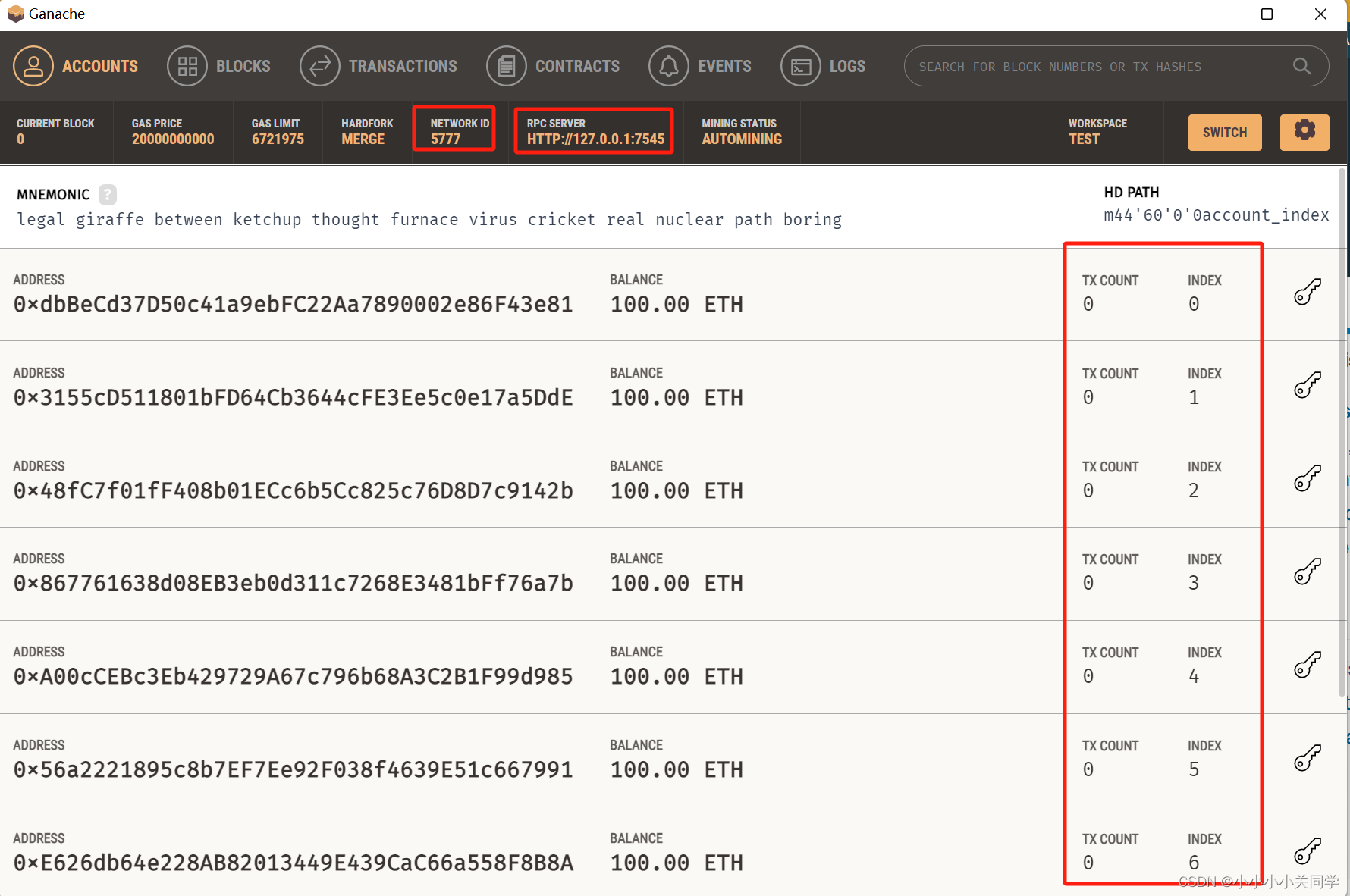
Task: Open the Accounts tab
Action: tap(76, 66)
